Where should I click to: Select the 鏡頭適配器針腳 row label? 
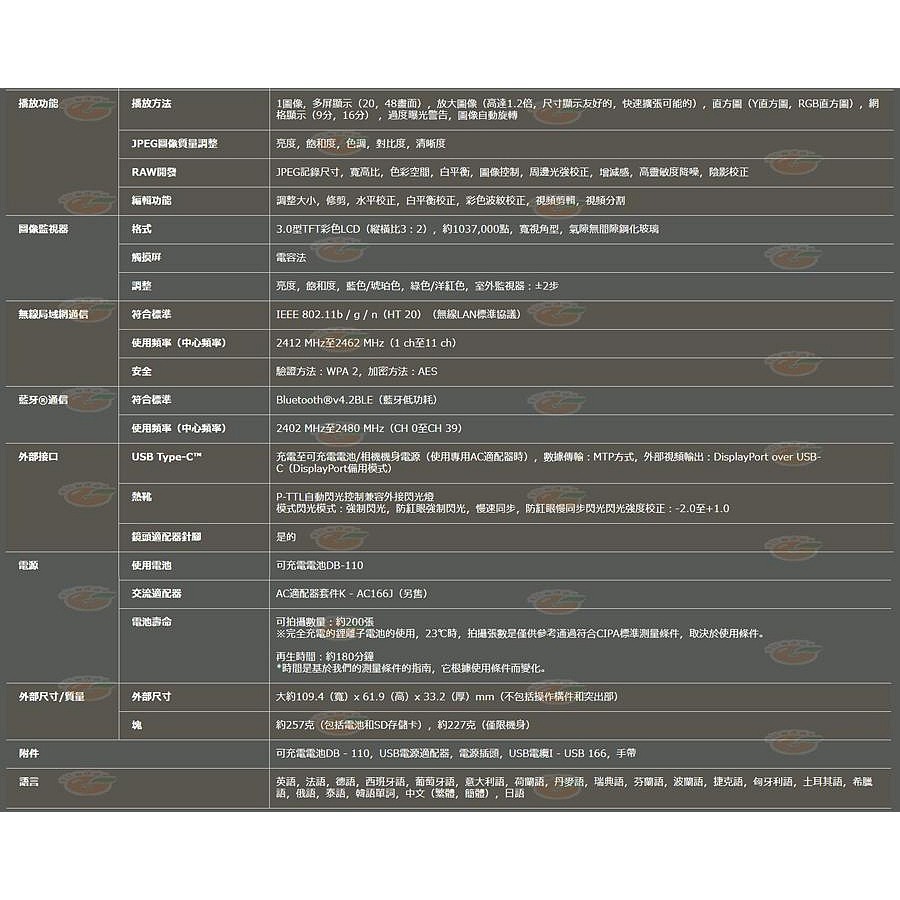tap(166, 537)
